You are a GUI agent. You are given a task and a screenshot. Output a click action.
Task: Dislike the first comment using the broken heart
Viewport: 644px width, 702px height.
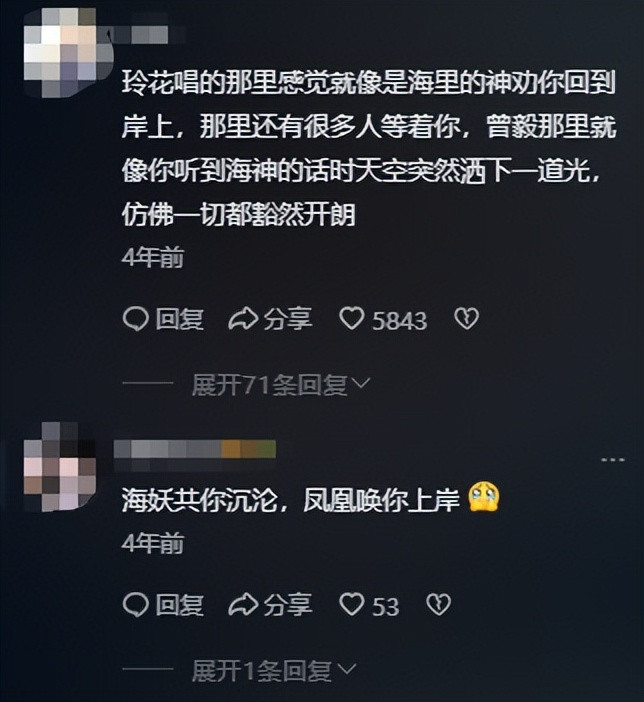coord(467,319)
